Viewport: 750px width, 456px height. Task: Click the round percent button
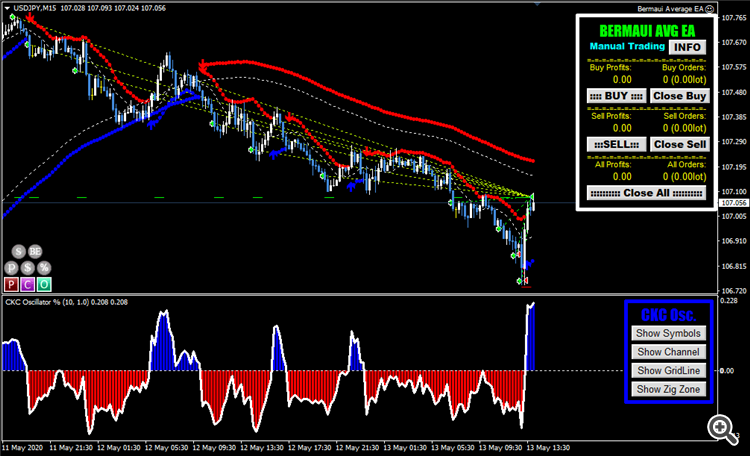(44, 267)
